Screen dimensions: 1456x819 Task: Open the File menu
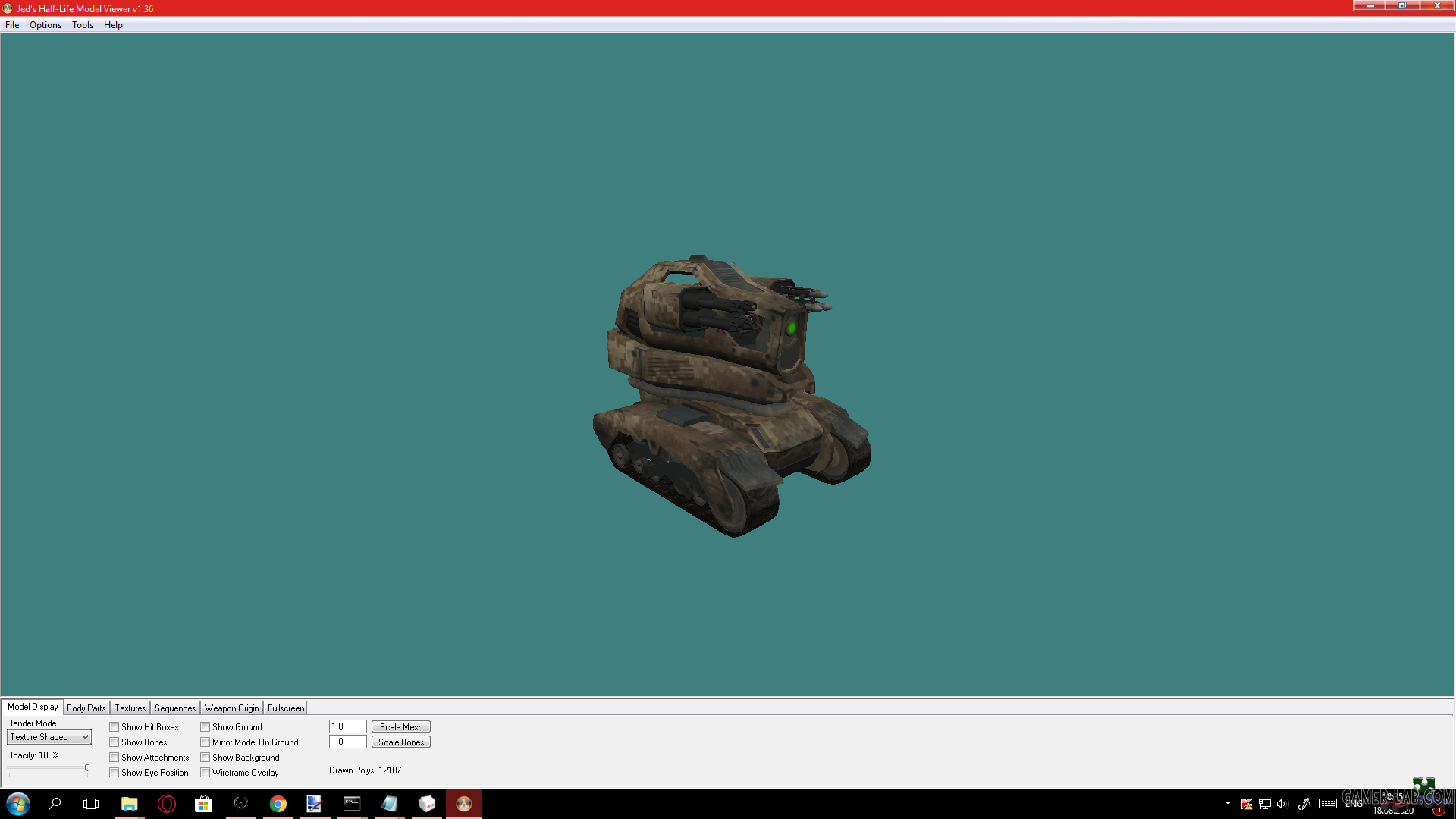[12, 25]
